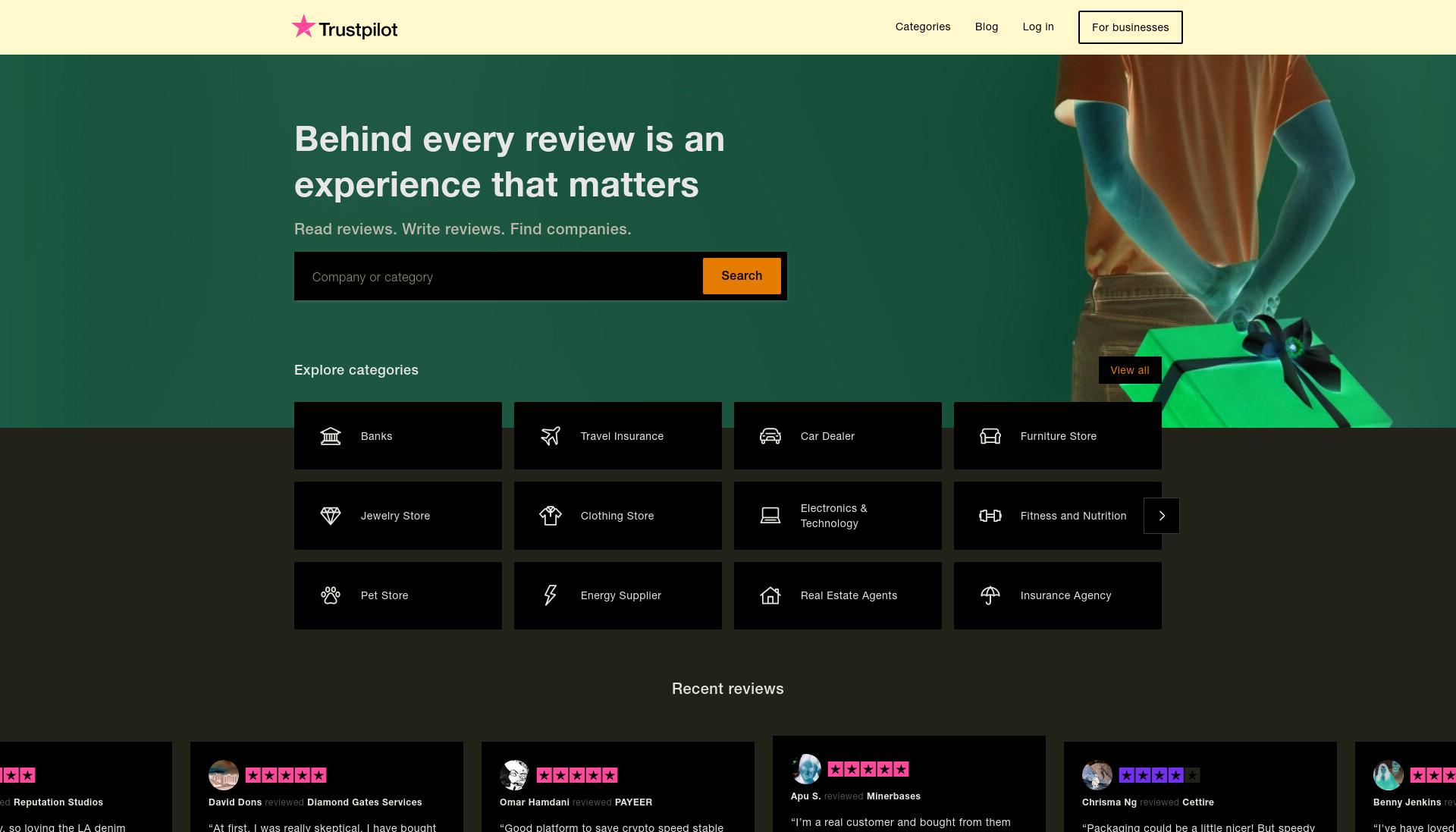Click the Car Dealer car icon

click(770, 436)
